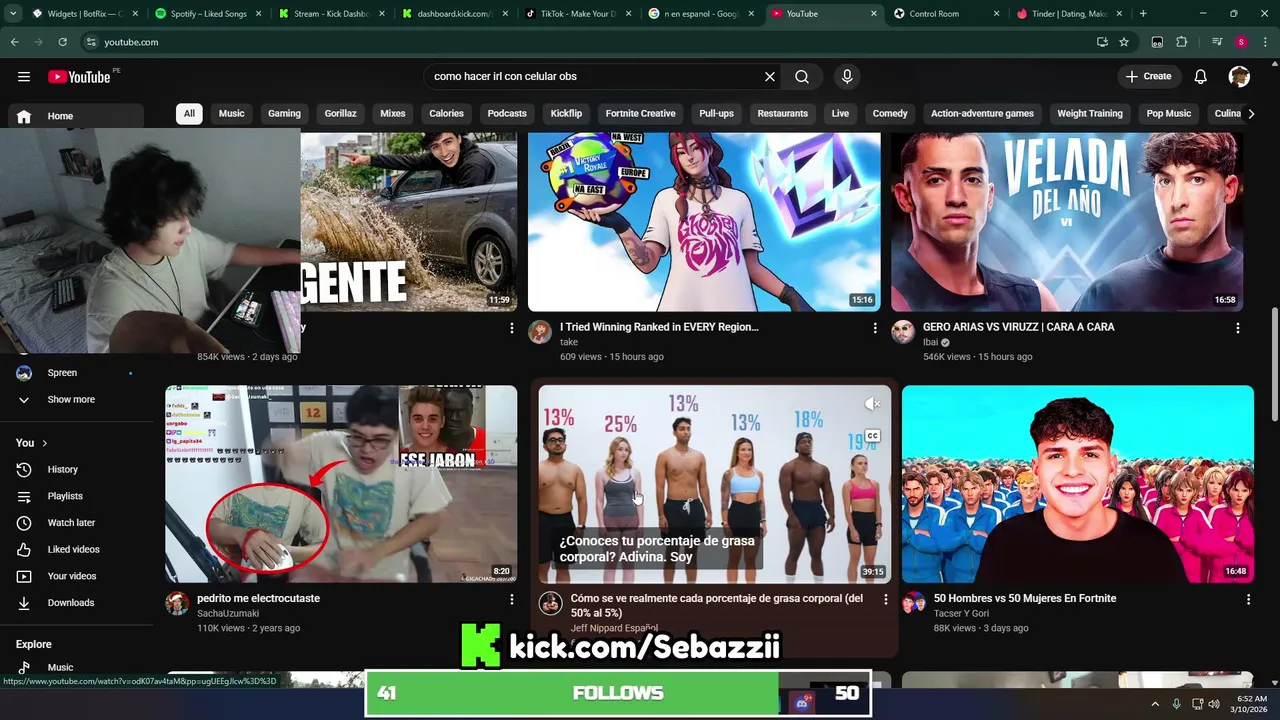Image resolution: width=1280 pixels, height=720 pixels.
Task: Open the YouTube guide hamburger menu
Action: pos(23,76)
